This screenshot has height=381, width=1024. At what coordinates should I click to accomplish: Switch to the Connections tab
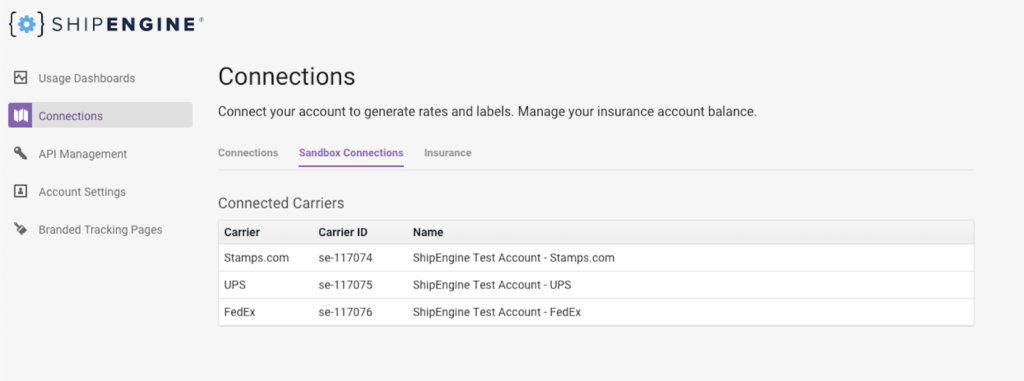click(x=248, y=153)
